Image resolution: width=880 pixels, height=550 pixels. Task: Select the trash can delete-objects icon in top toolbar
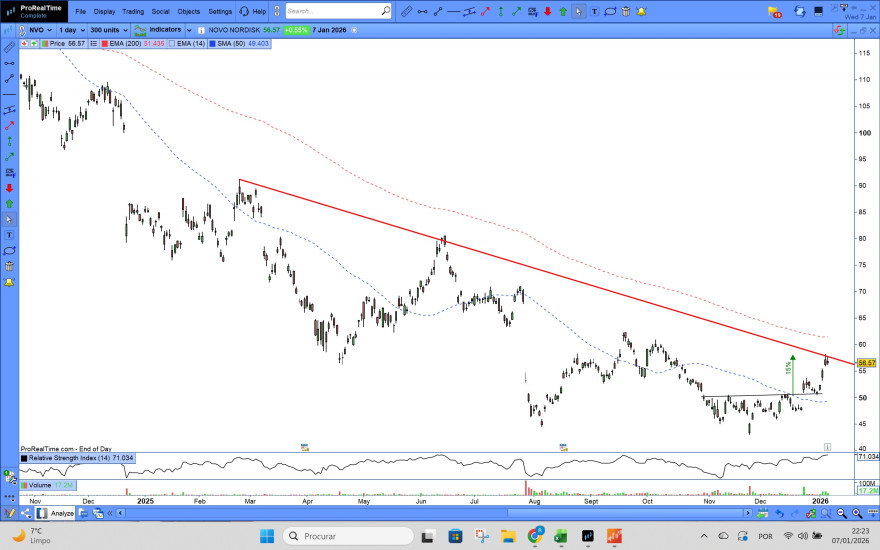(x=626, y=11)
